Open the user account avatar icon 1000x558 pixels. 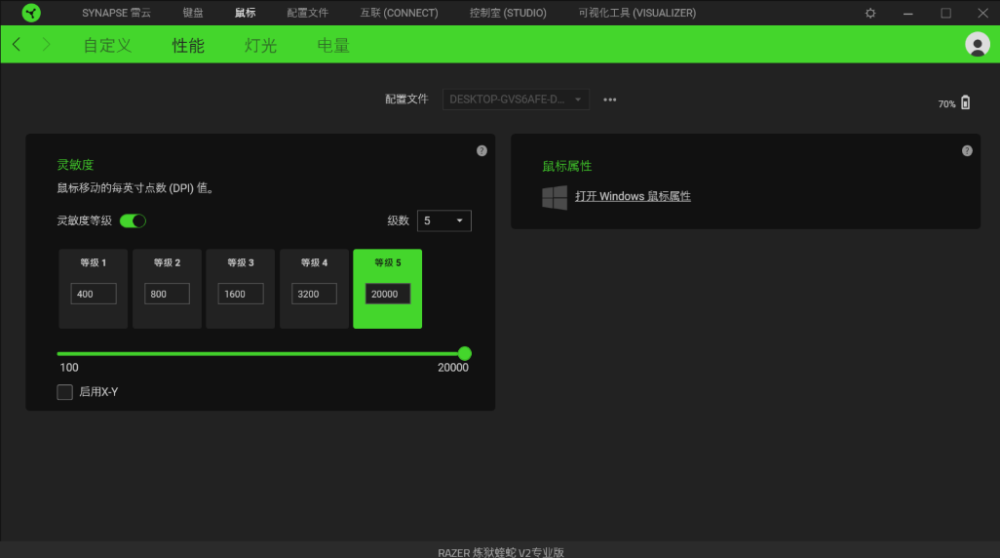[977, 45]
